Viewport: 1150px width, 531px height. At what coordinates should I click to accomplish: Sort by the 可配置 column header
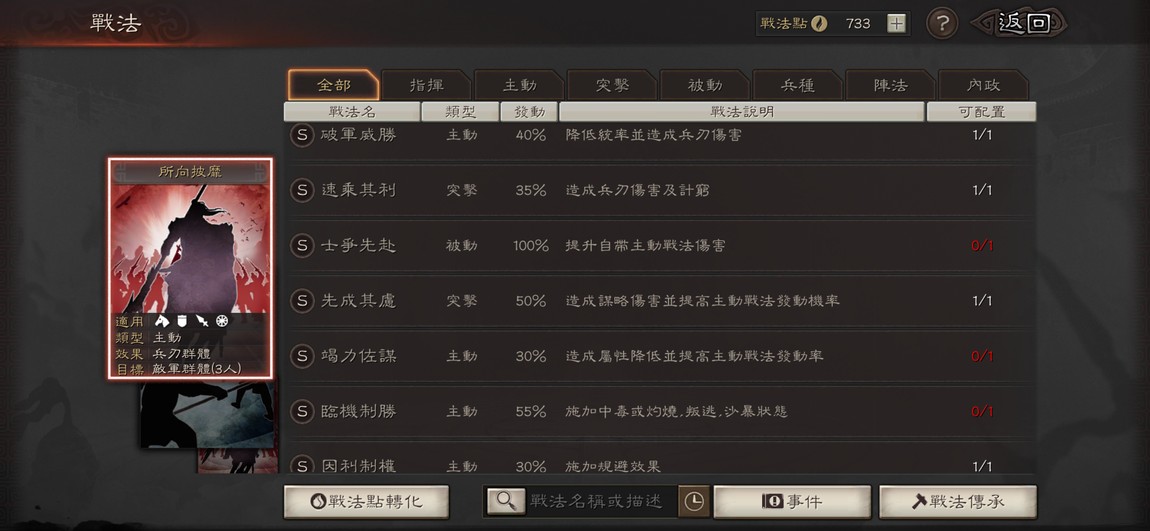point(981,112)
